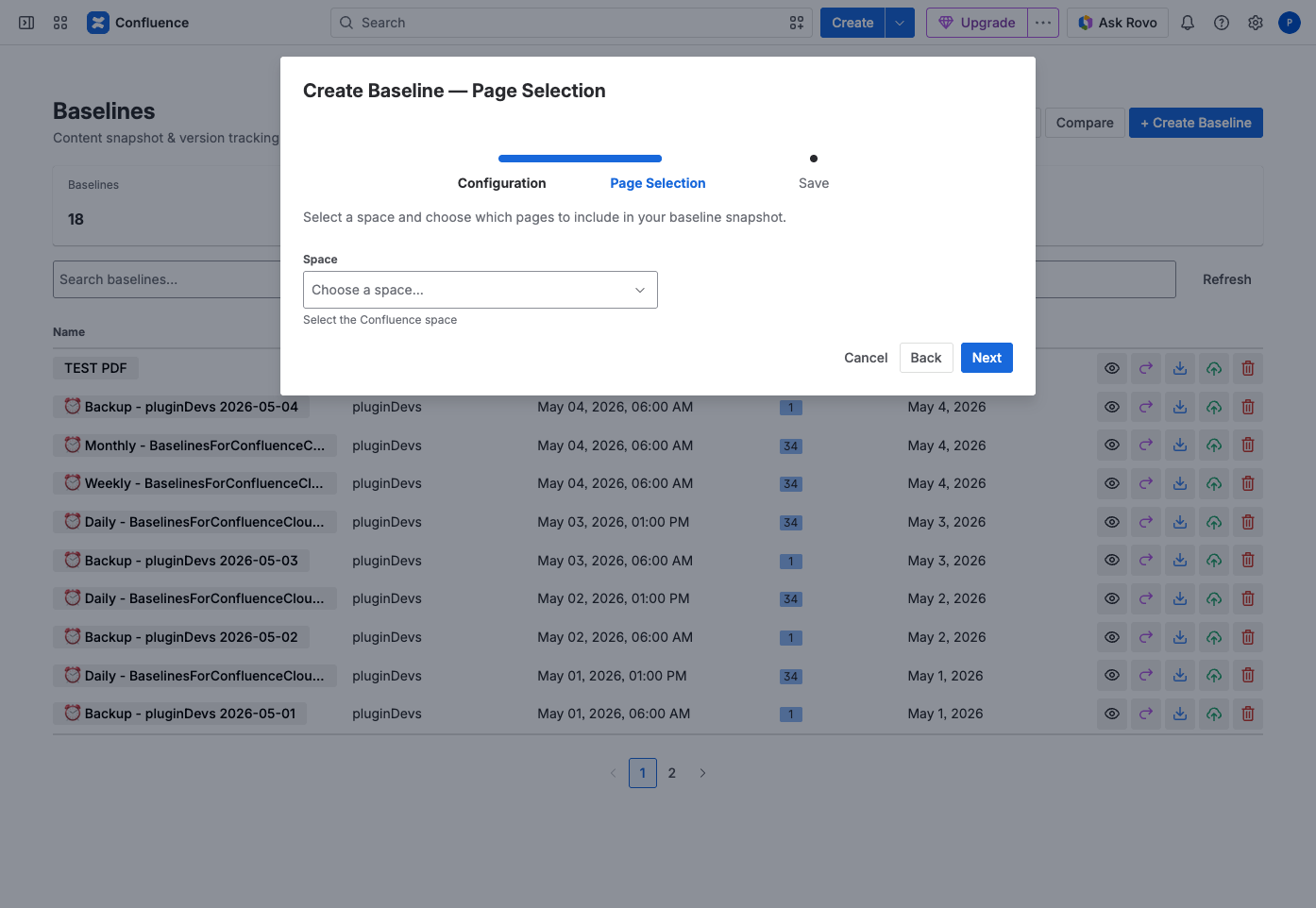Open the settings gear icon
The height and width of the screenshot is (908, 1316).
click(x=1256, y=23)
